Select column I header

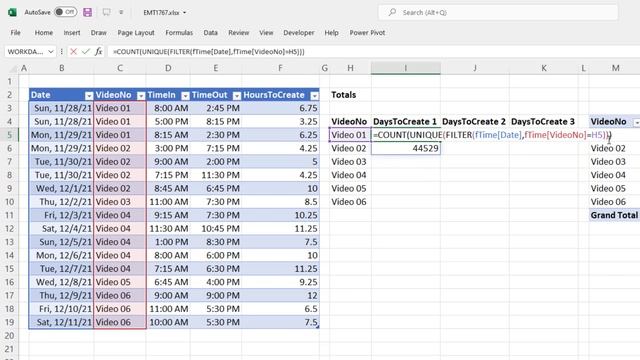coord(406,68)
